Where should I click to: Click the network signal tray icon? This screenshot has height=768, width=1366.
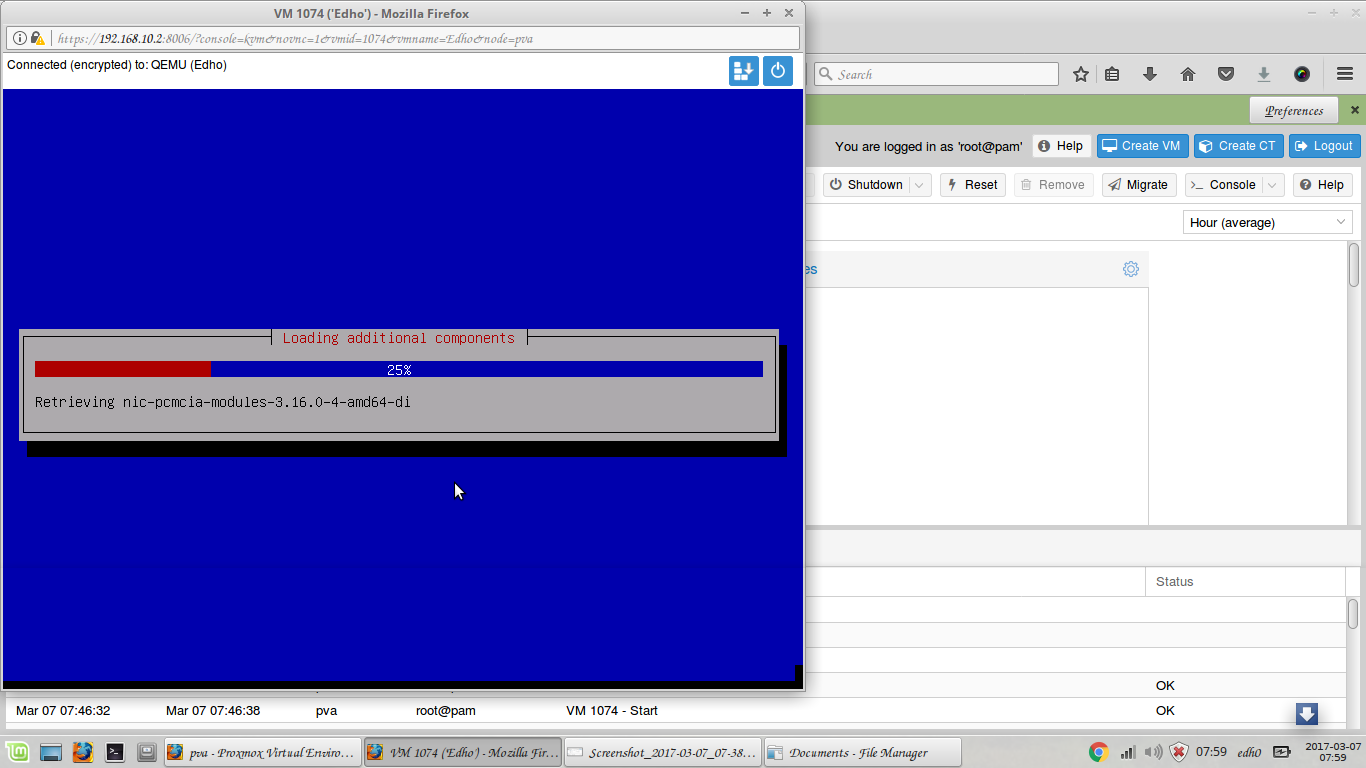pyautogui.click(x=1127, y=752)
